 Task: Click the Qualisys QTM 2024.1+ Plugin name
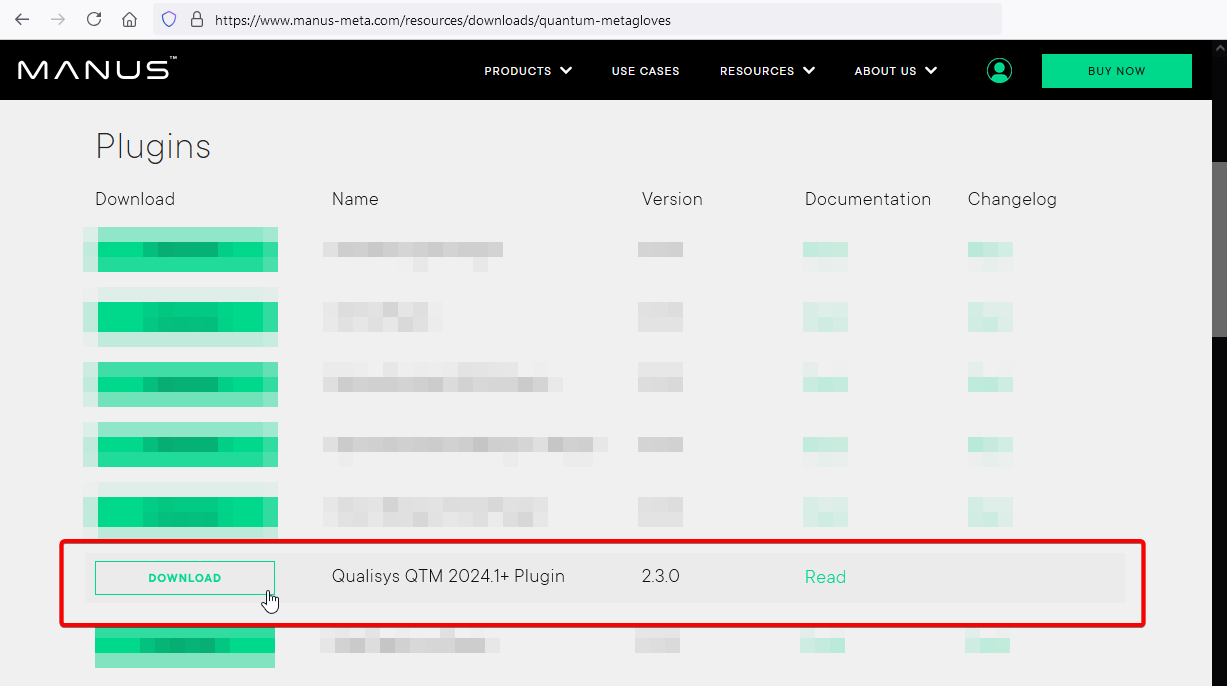click(448, 576)
